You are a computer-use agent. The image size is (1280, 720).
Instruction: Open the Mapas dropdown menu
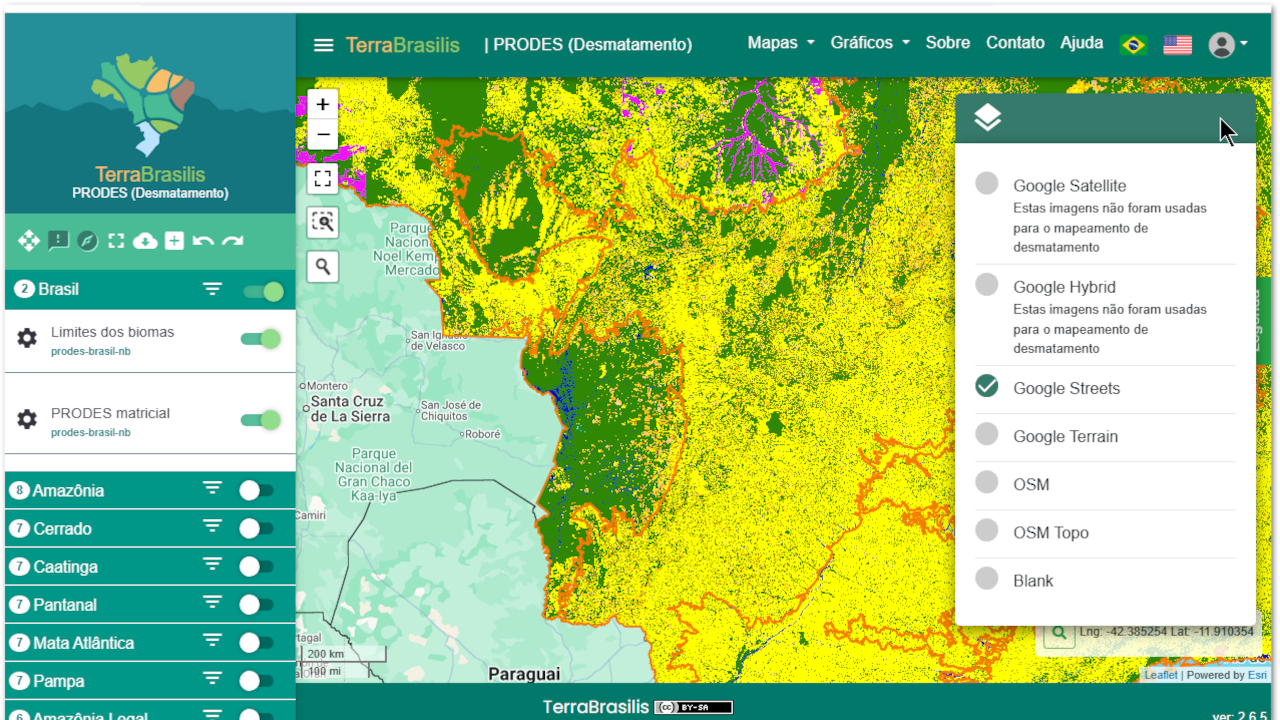pyautogui.click(x=781, y=43)
